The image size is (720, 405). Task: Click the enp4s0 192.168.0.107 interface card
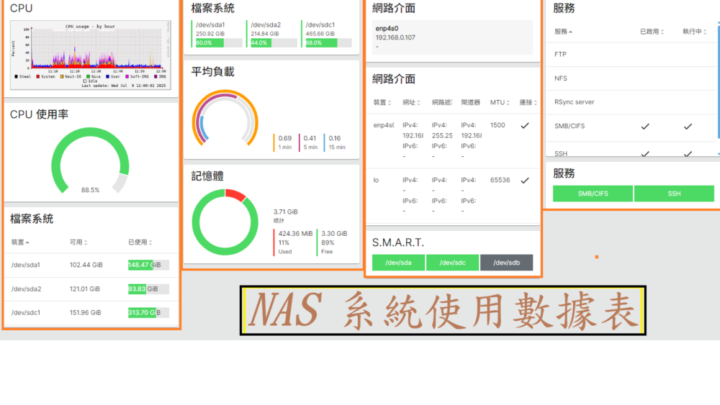tap(452, 37)
